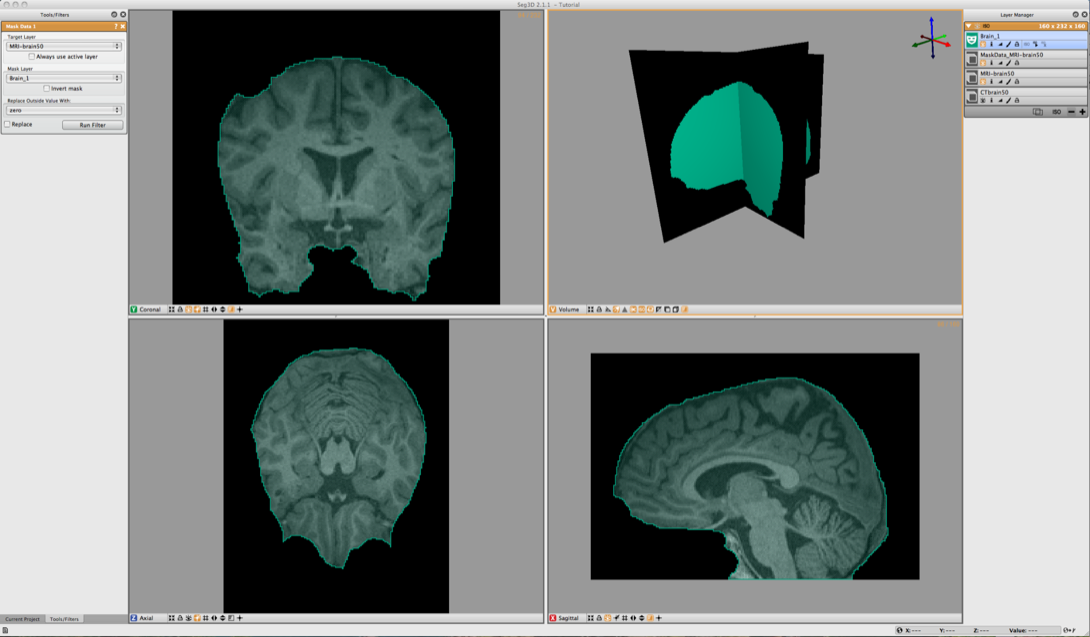Click the duplicate layer icon in Layer Manager footer
This screenshot has width=1090, height=637.
[x=1038, y=112]
